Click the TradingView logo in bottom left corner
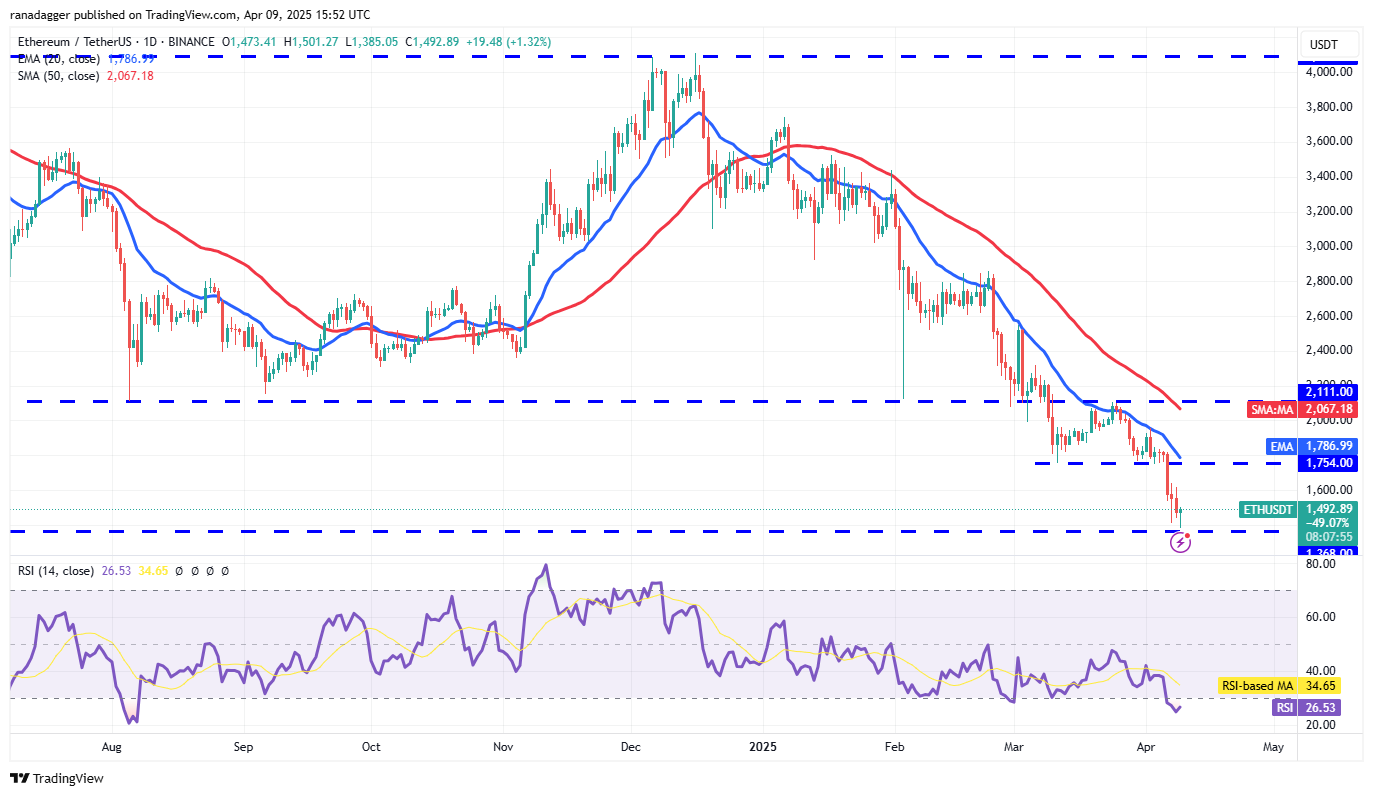1373x796 pixels. 58,775
